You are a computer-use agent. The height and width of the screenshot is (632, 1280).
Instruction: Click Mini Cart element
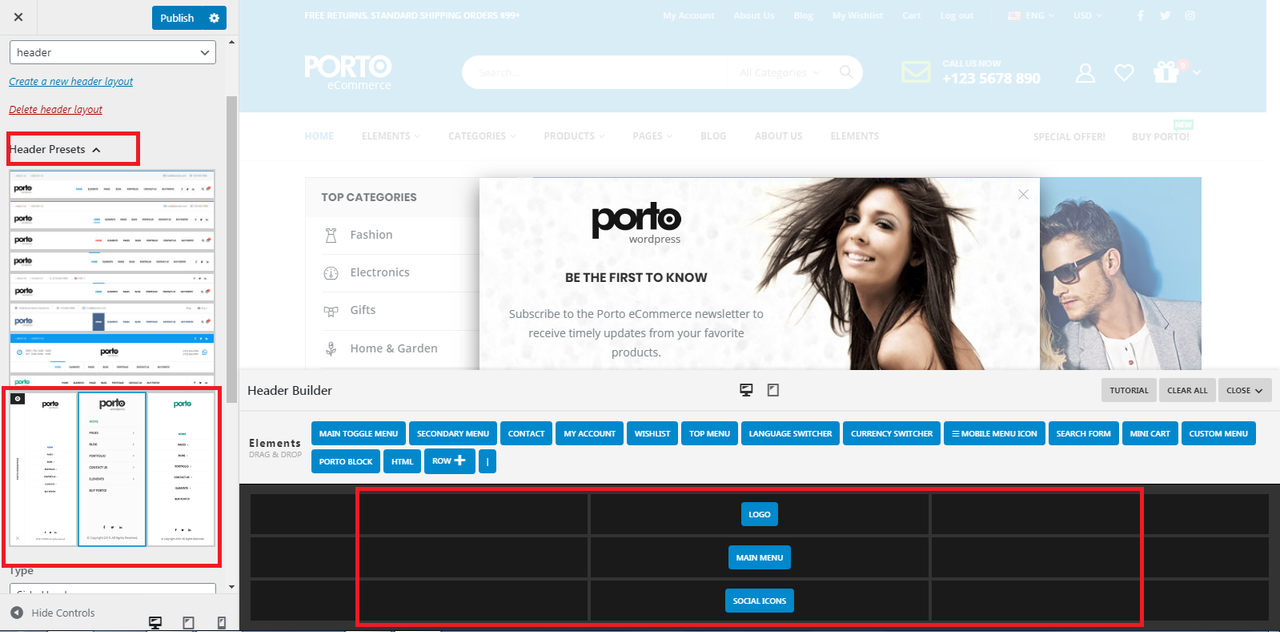[1150, 433]
